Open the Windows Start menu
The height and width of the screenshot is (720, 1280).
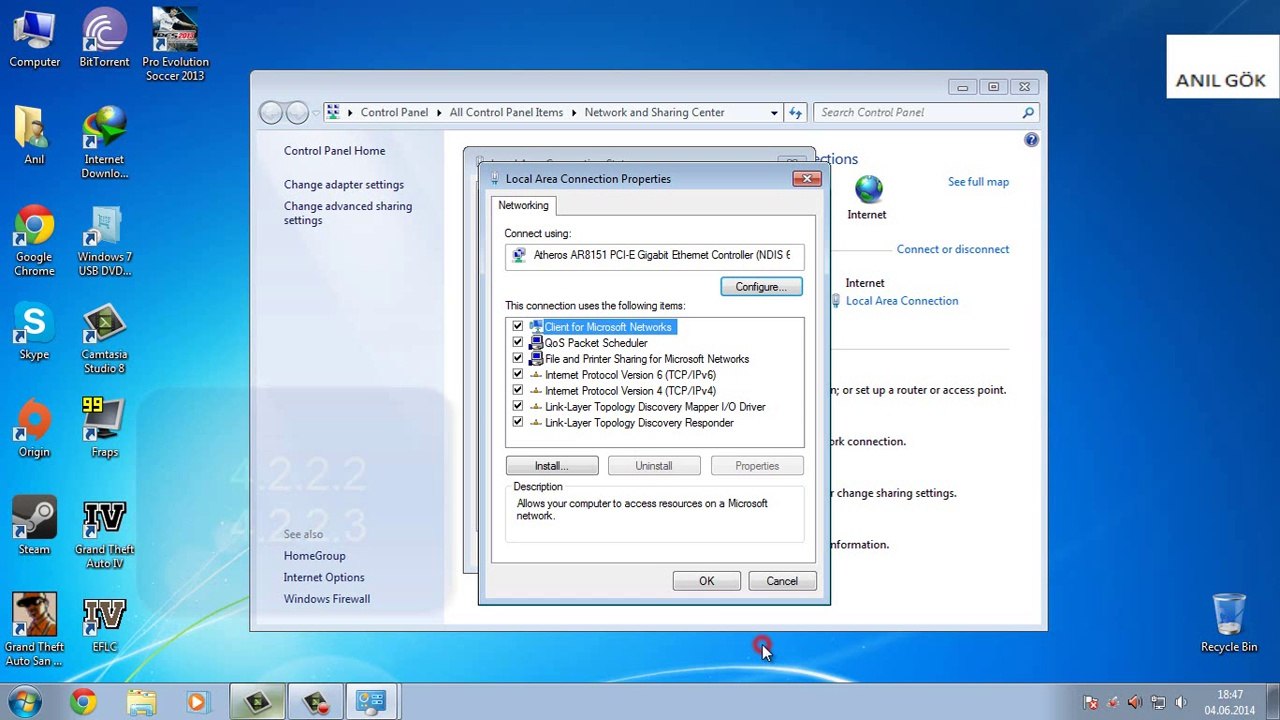(24, 701)
